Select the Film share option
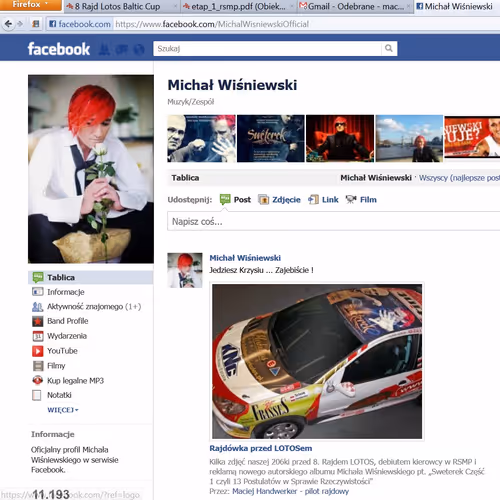This screenshot has width=500, height=500. 361,200
